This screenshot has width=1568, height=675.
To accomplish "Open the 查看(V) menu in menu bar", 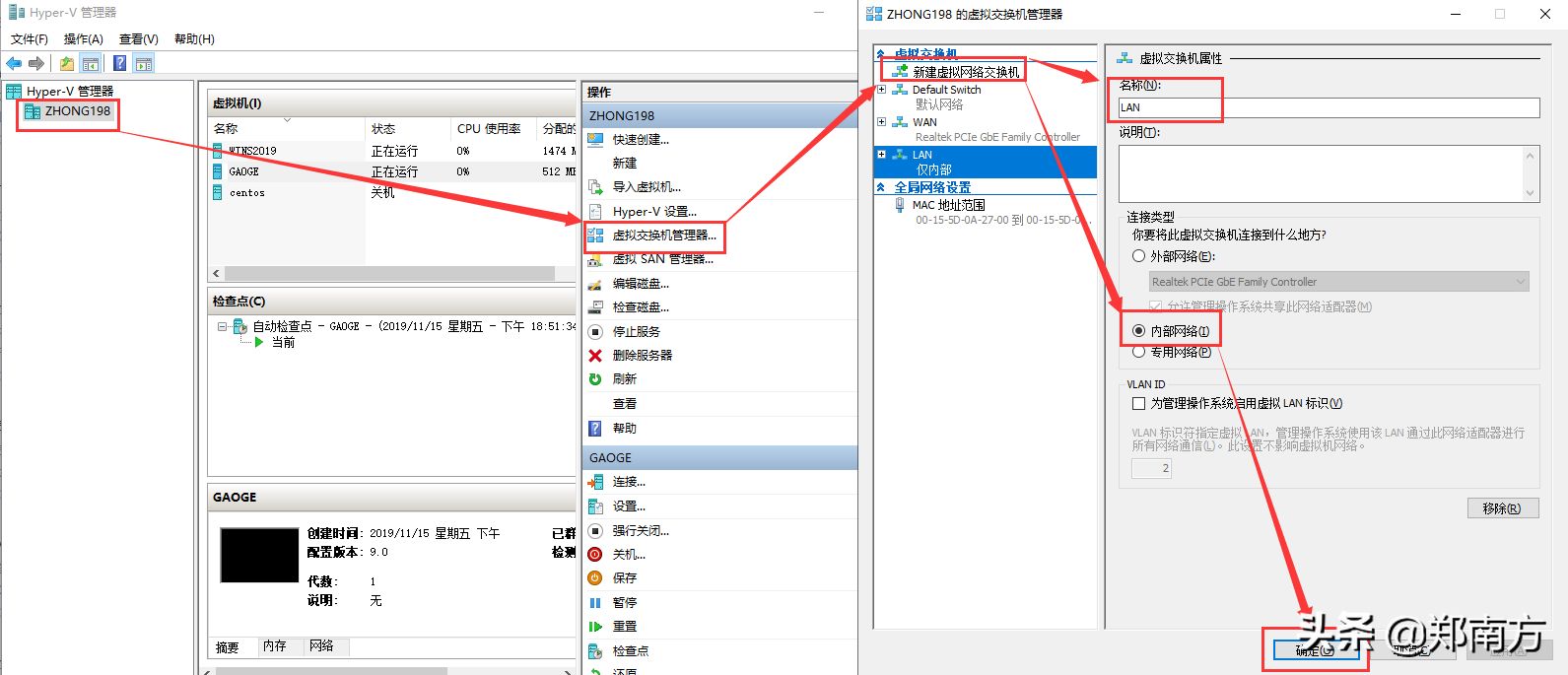I will pyautogui.click(x=139, y=39).
